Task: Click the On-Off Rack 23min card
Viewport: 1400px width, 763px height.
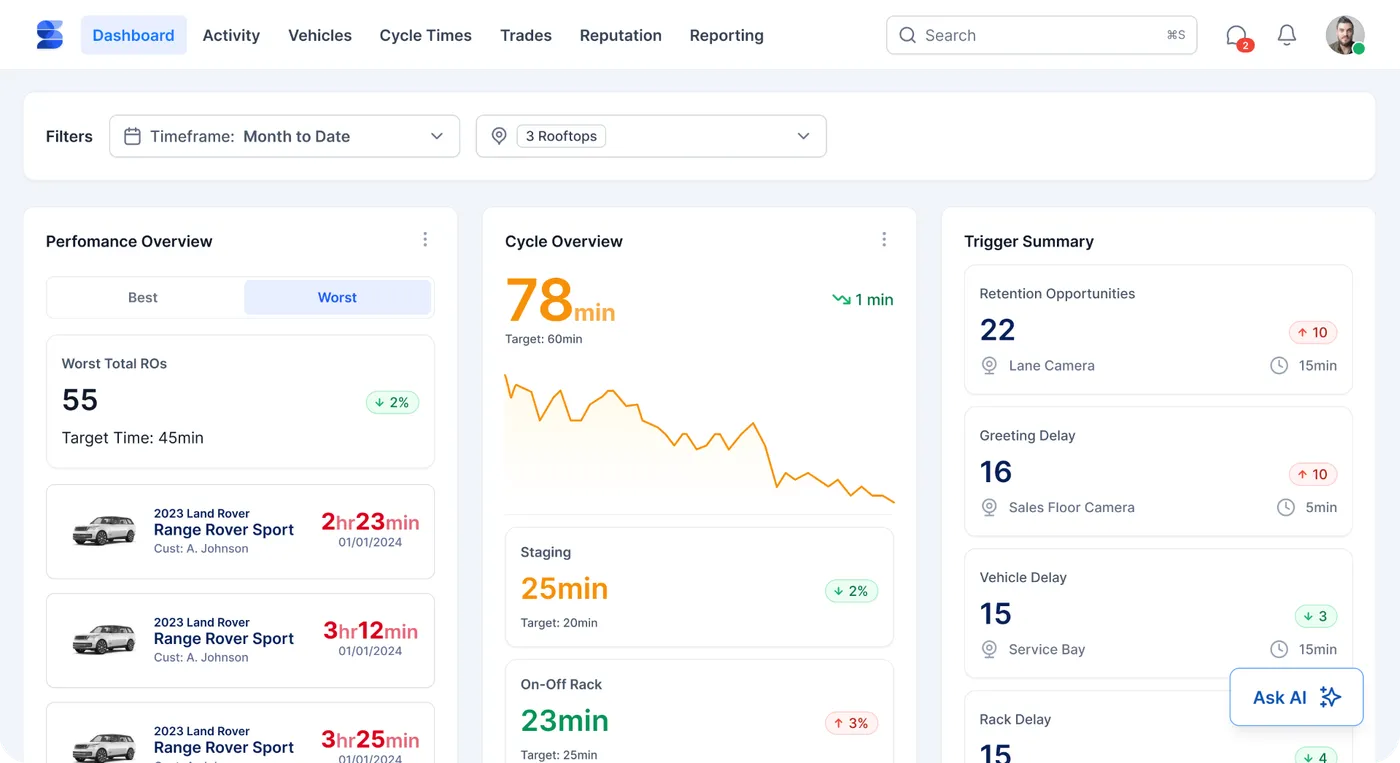Action: [699, 711]
